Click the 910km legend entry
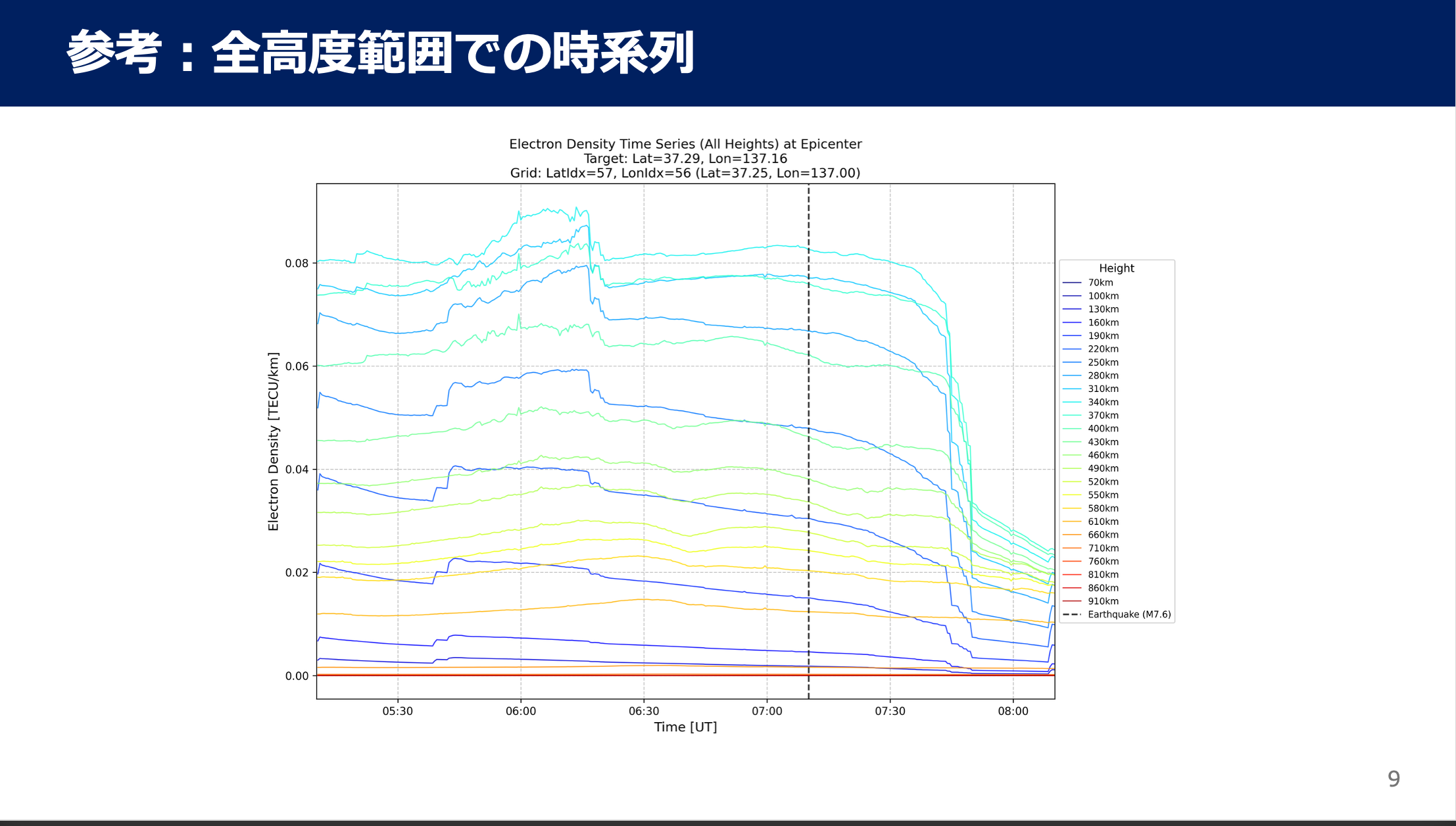The image size is (1456, 826). 1103,601
